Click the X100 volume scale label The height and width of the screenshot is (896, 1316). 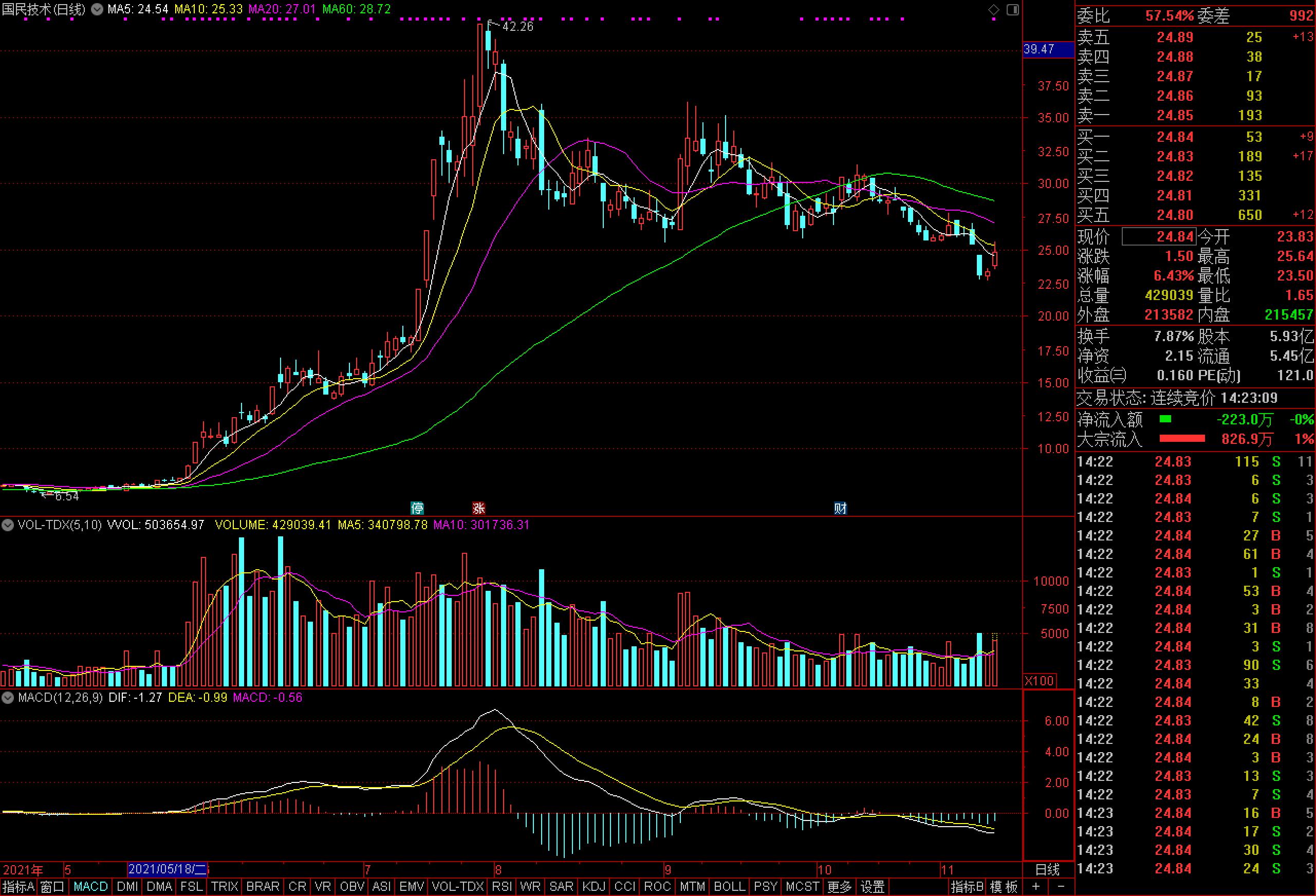(x=1040, y=681)
